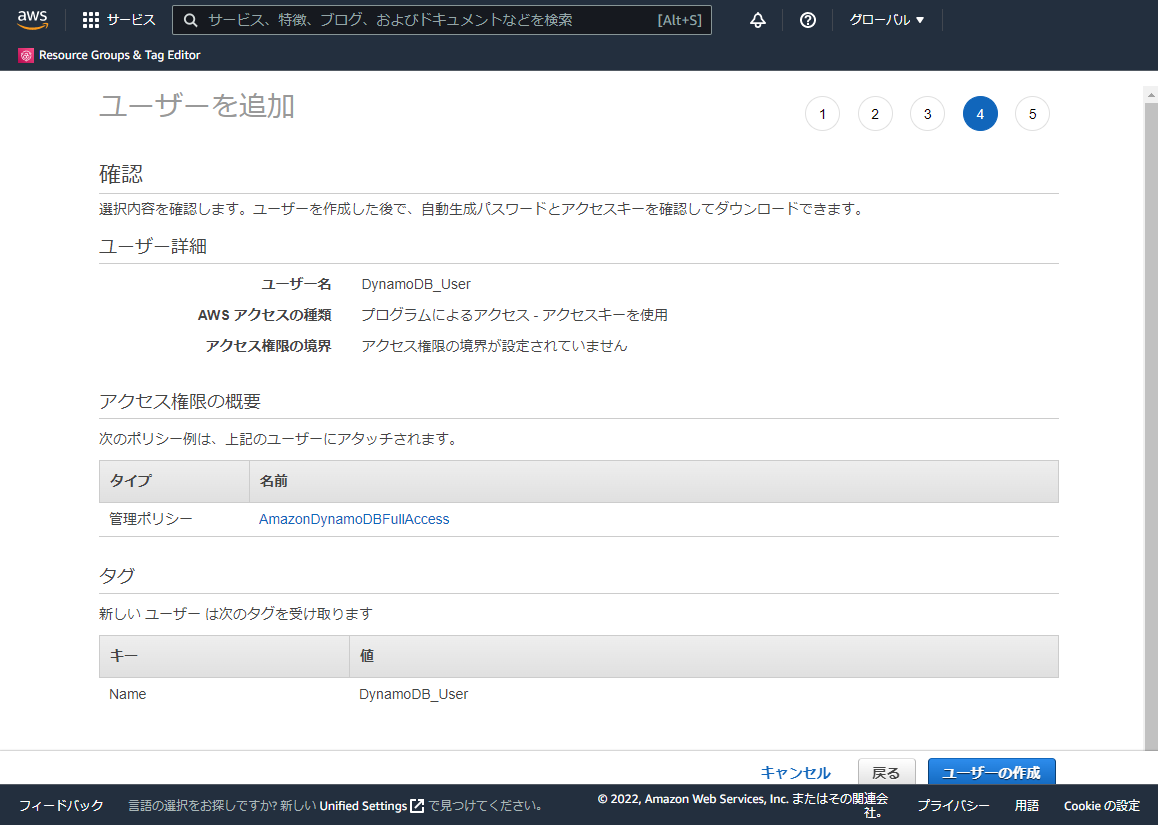Click the AWS logo home icon
Image resolution: width=1158 pixels, height=825 pixels.
click(x=32, y=20)
